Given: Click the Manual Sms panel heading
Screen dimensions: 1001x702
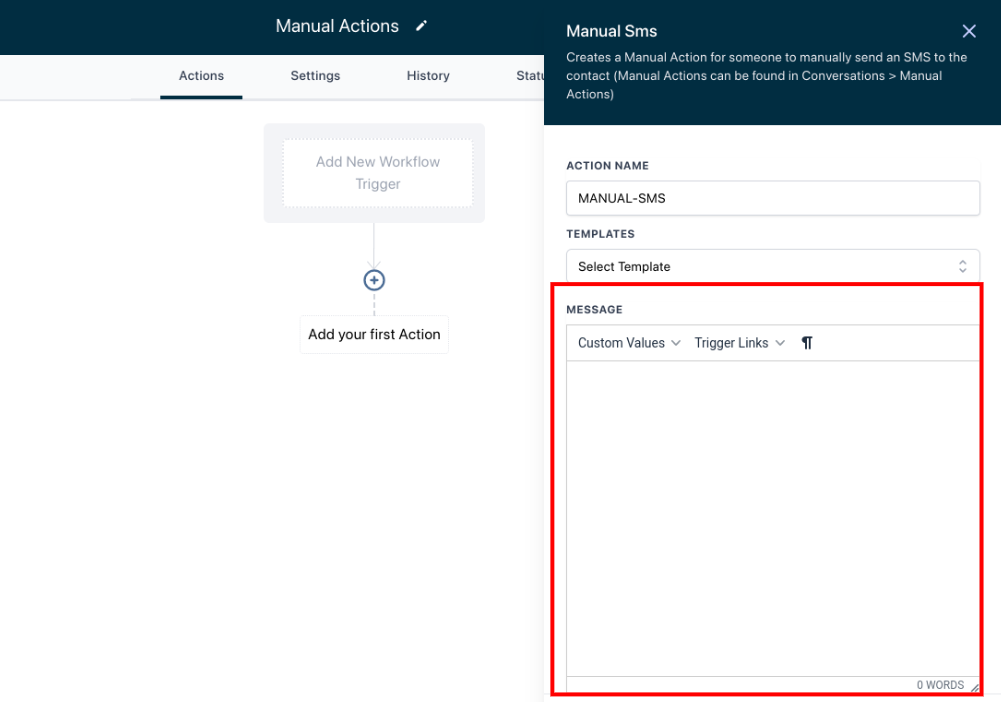Looking at the screenshot, I should click(612, 31).
